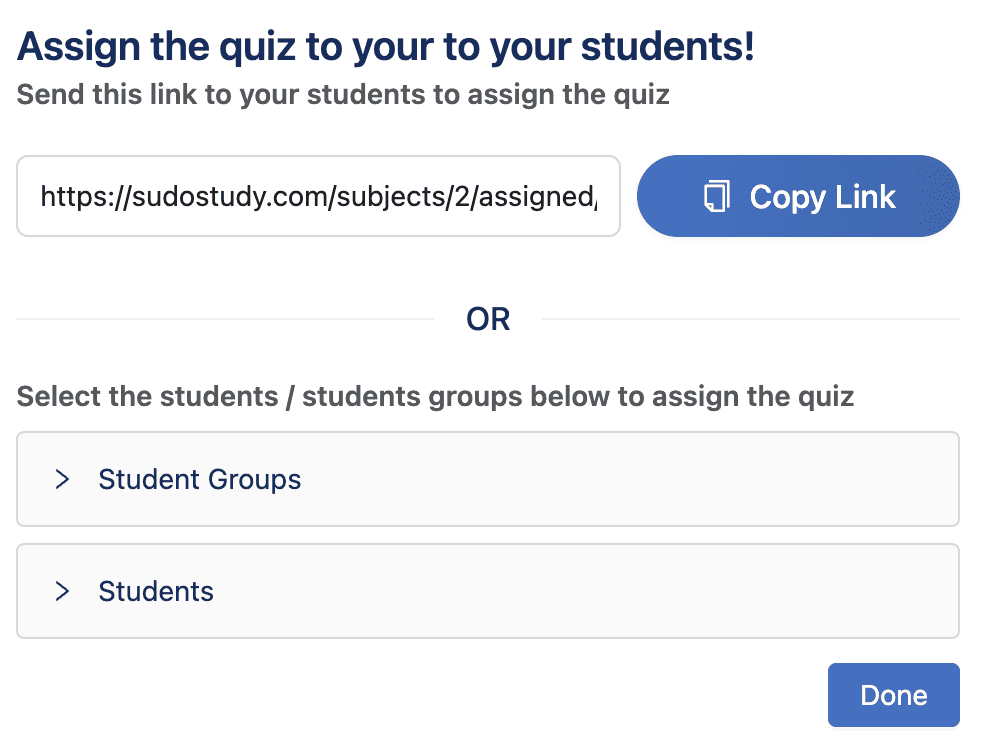Click the Student Groups row
This screenshot has height=747, width=986.
(488, 479)
